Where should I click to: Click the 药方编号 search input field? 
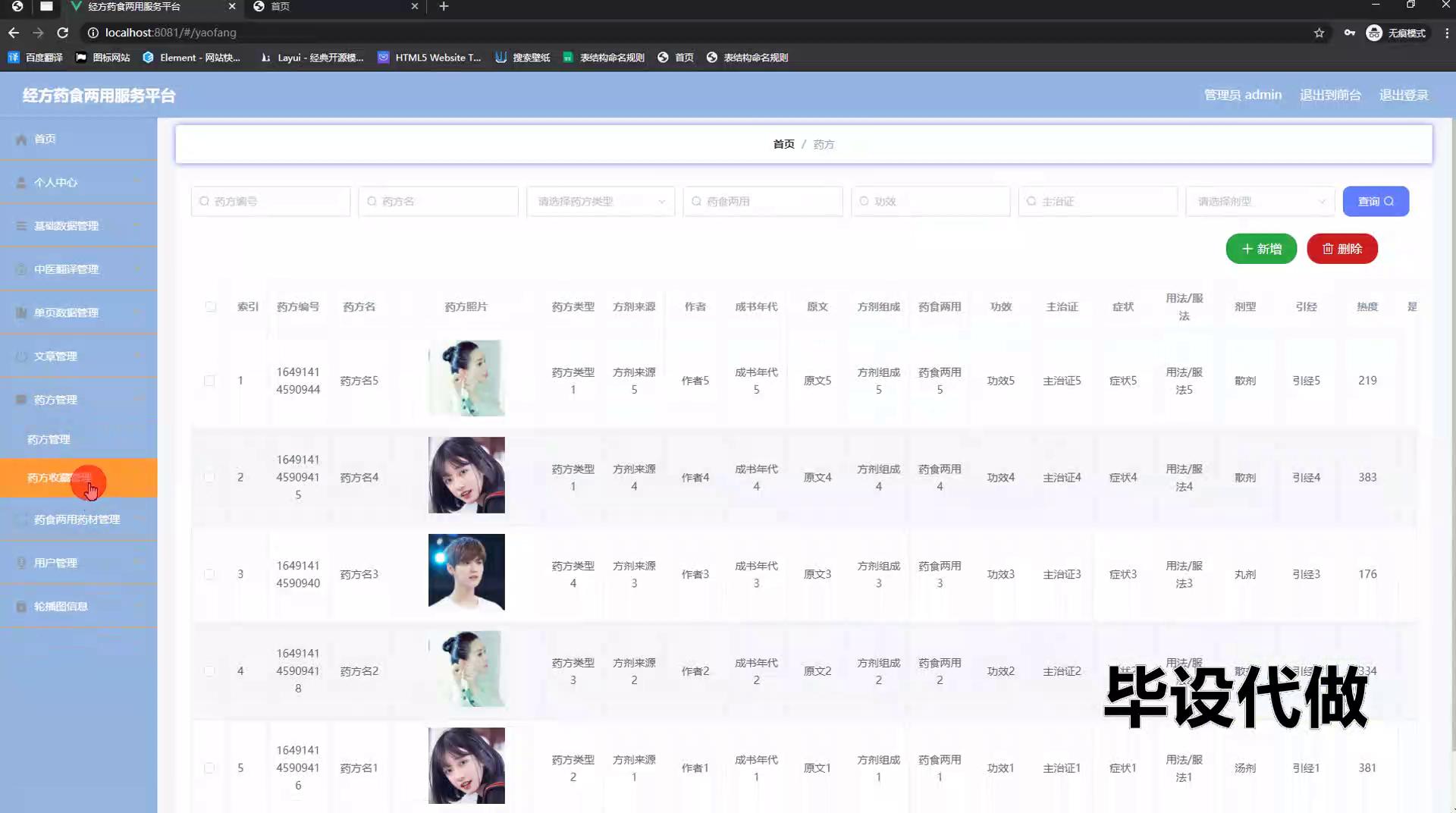[271, 202]
